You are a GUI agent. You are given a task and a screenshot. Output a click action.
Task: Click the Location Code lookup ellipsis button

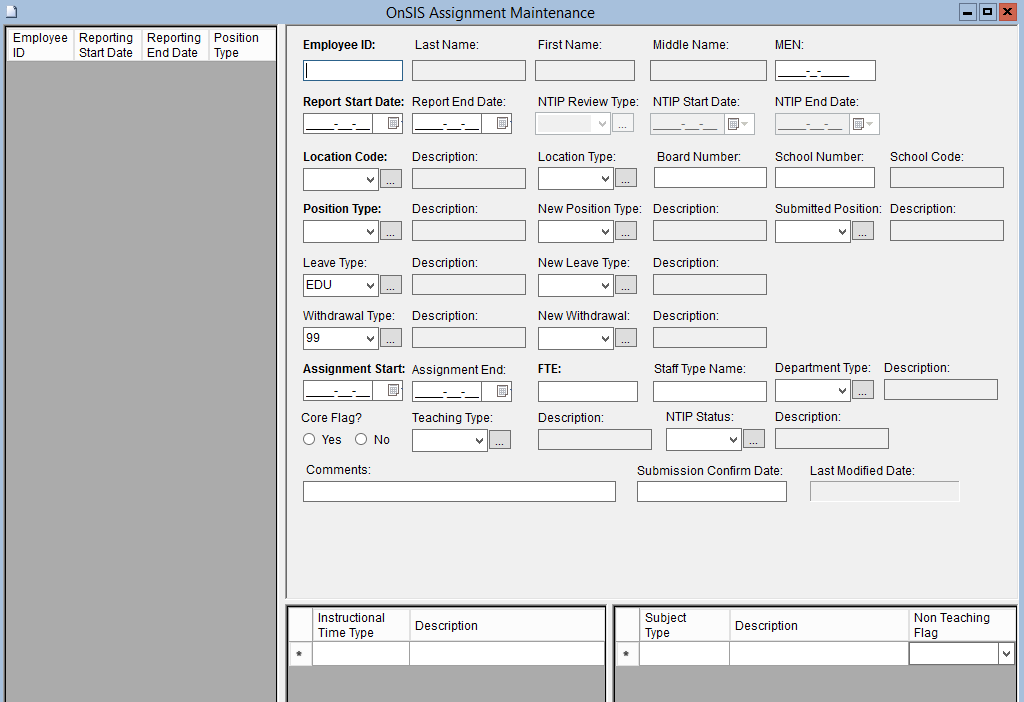point(391,179)
